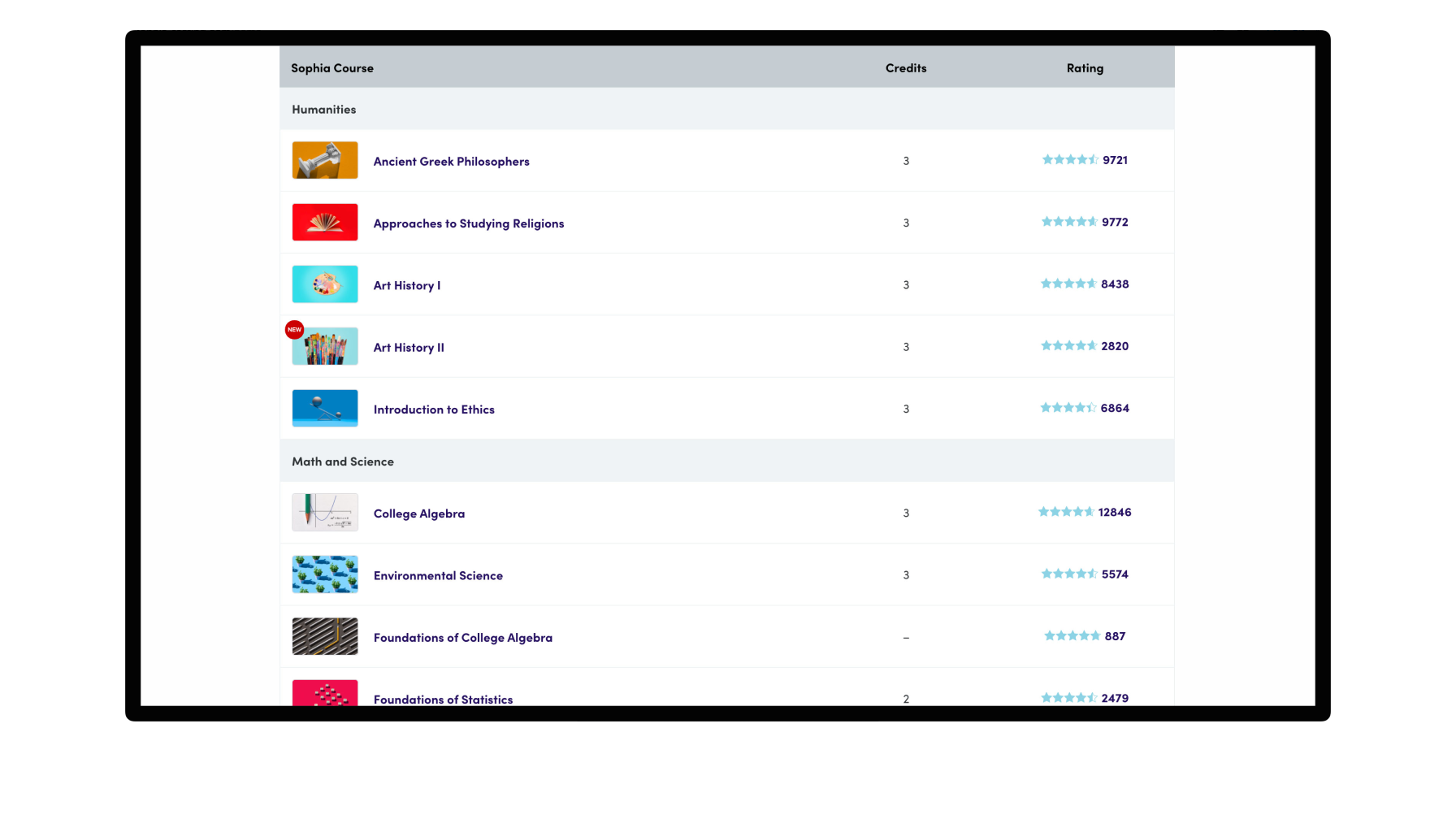This screenshot has width=1456, height=819.
Task: Open the Introduction to Ethics course
Action: tap(434, 409)
